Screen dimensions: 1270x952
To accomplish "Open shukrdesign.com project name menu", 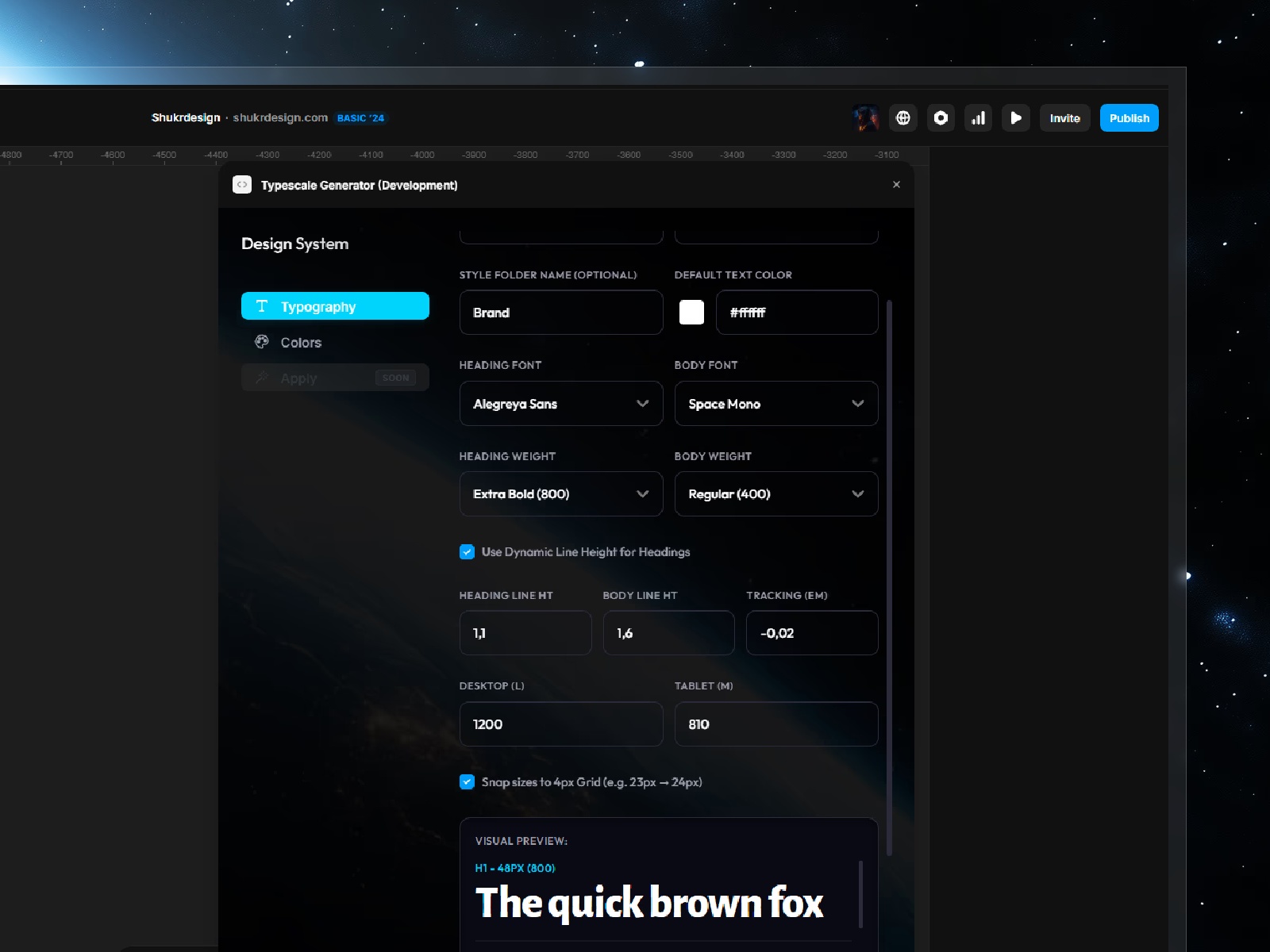I will 281,117.
